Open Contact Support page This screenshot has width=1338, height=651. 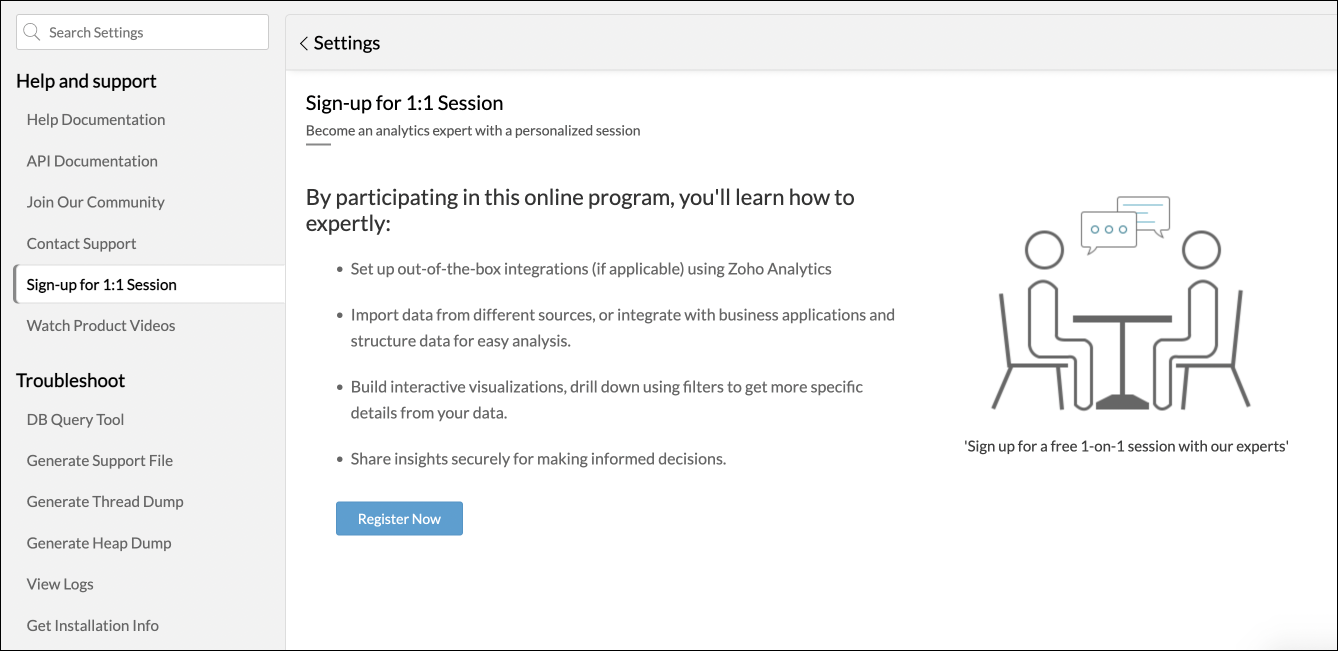tap(82, 244)
